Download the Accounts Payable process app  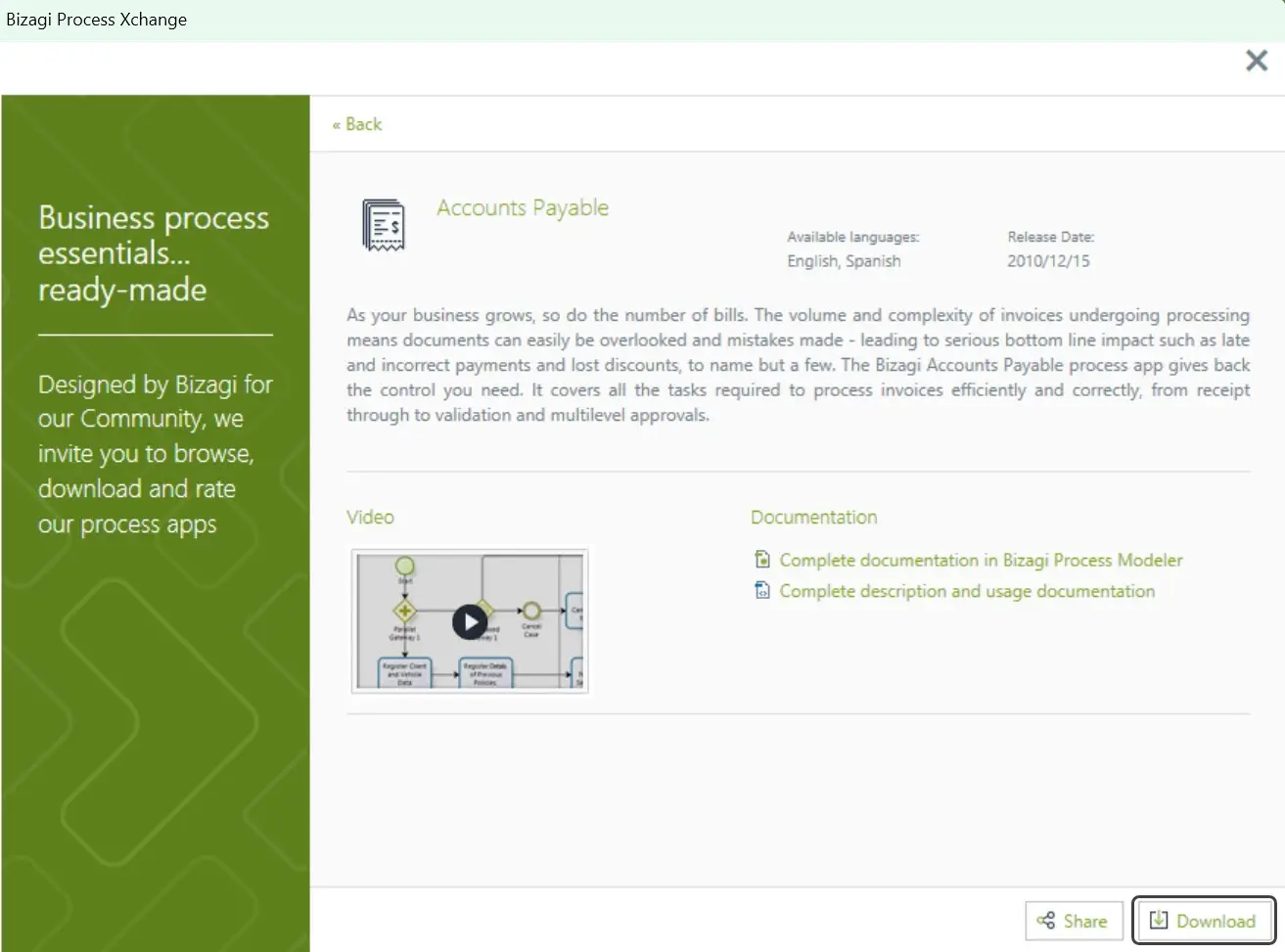(x=1204, y=921)
